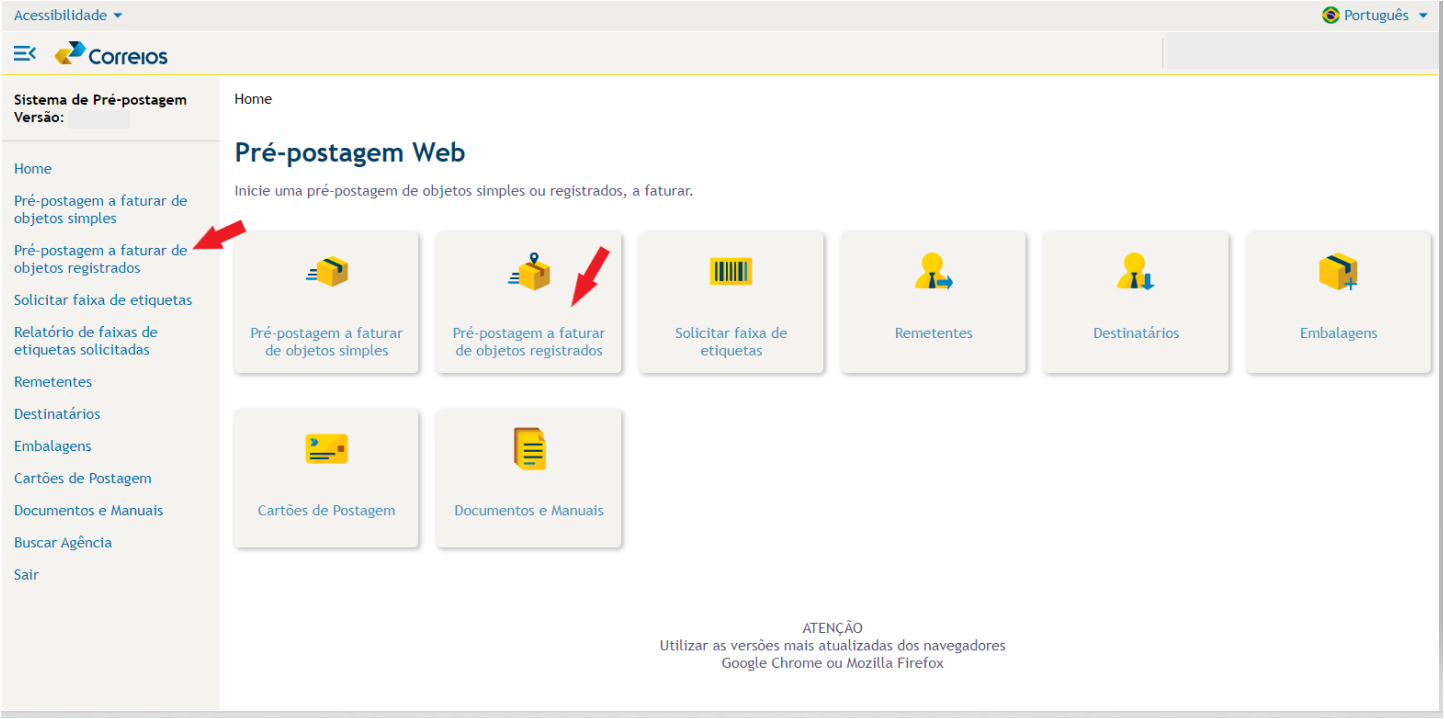Click Buscar Agência in the sidebar

click(63, 542)
